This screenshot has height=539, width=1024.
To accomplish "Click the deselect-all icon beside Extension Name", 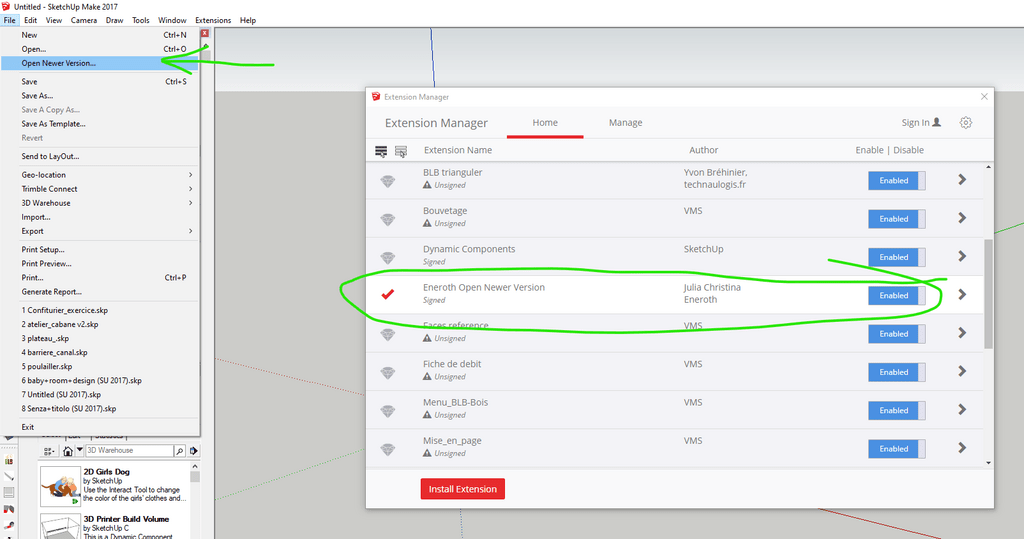I will pyautogui.click(x=401, y=151).
